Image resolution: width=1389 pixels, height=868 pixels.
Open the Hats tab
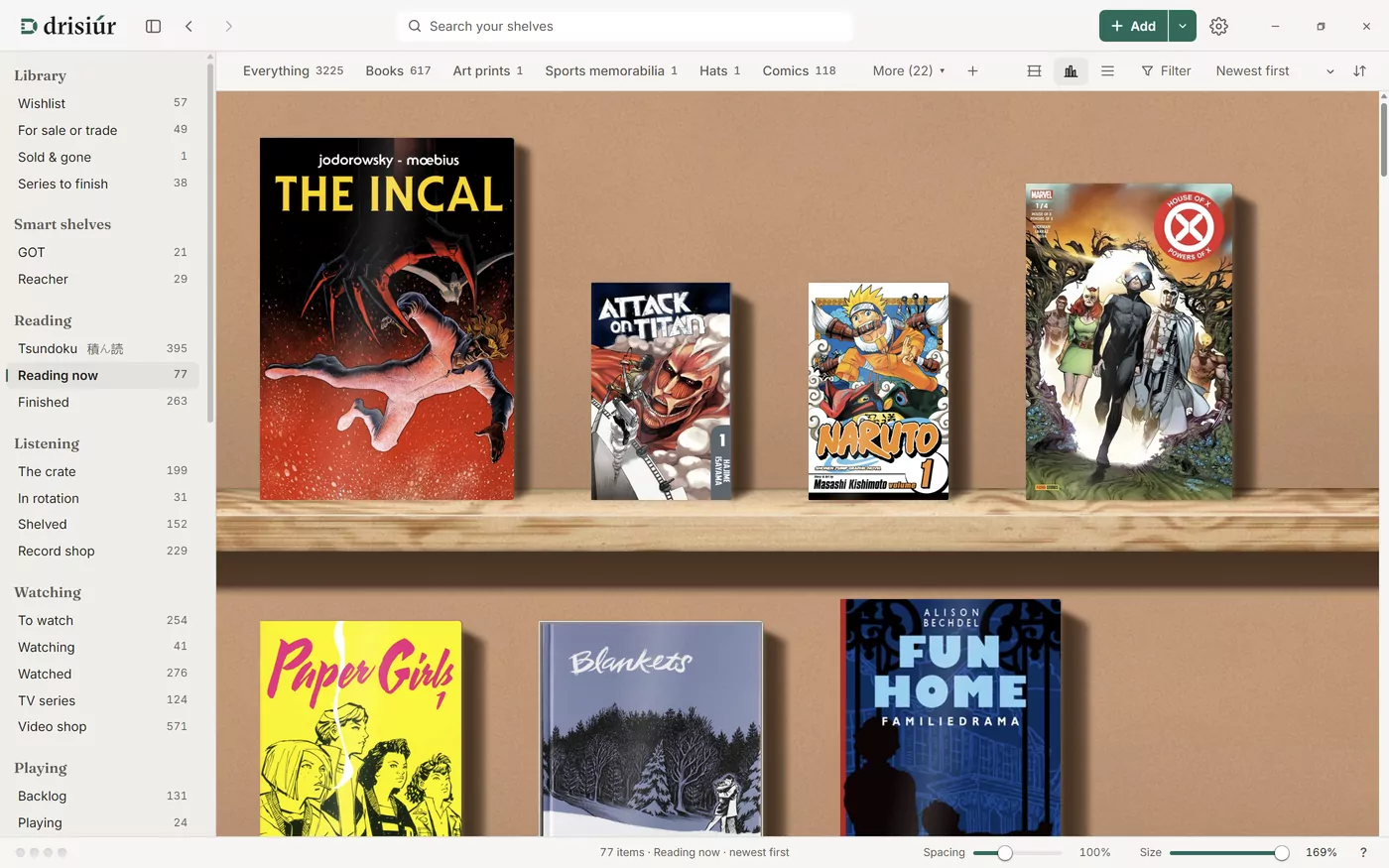[719, 70]
